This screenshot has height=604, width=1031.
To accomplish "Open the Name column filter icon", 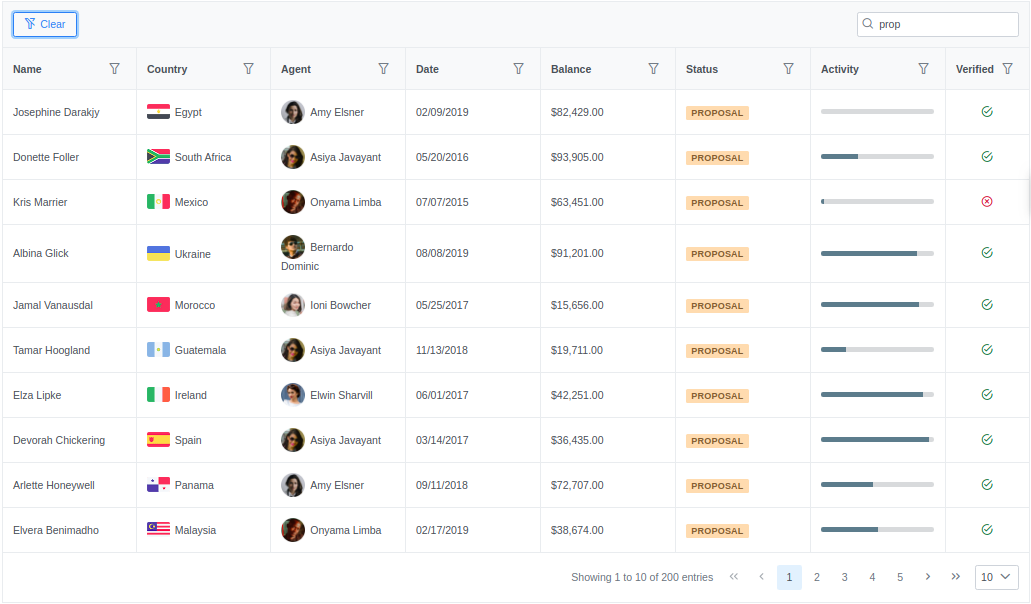I will (x=114, y=69).
